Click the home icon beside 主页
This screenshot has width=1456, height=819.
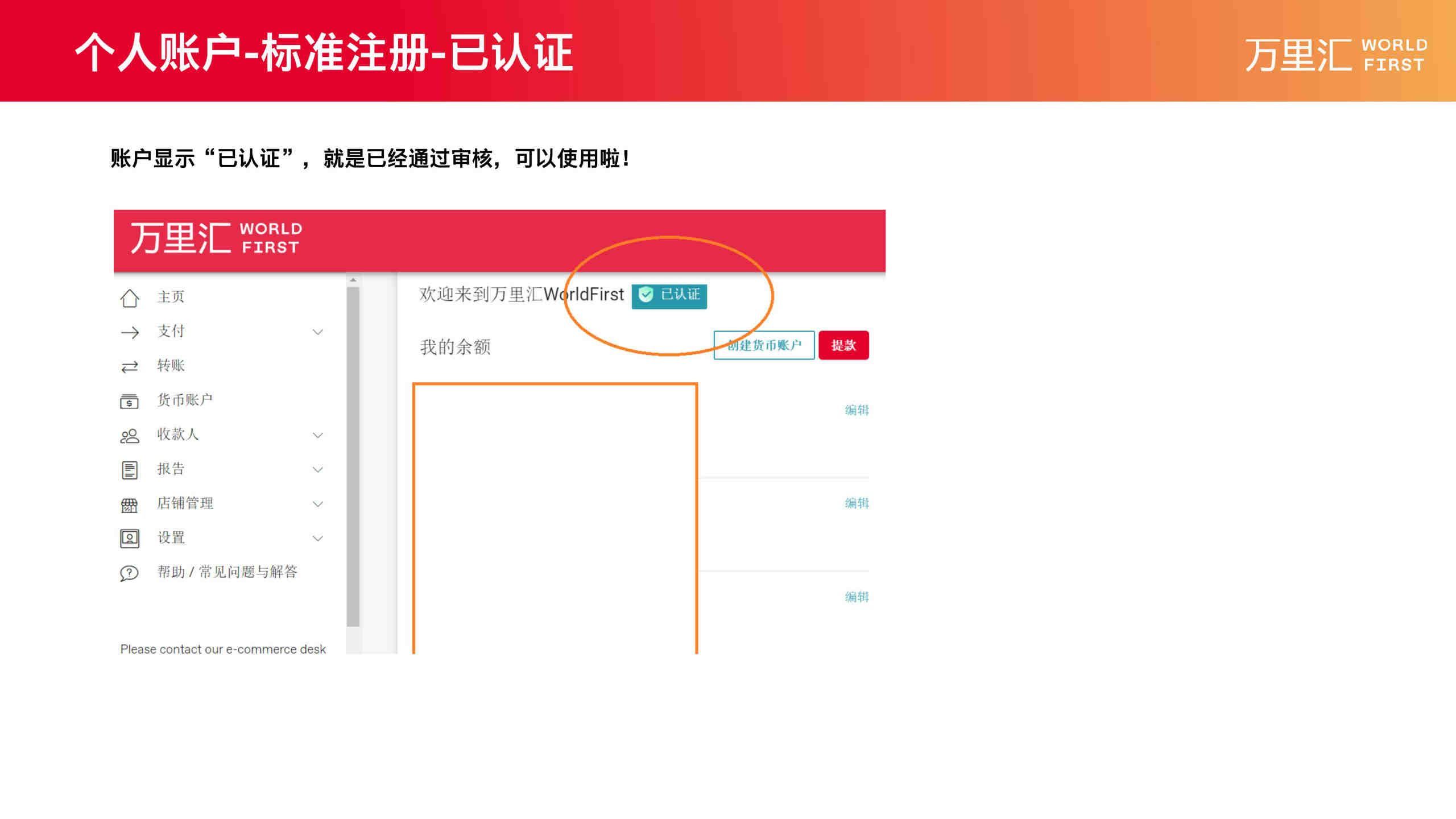[x=130, y=298]
